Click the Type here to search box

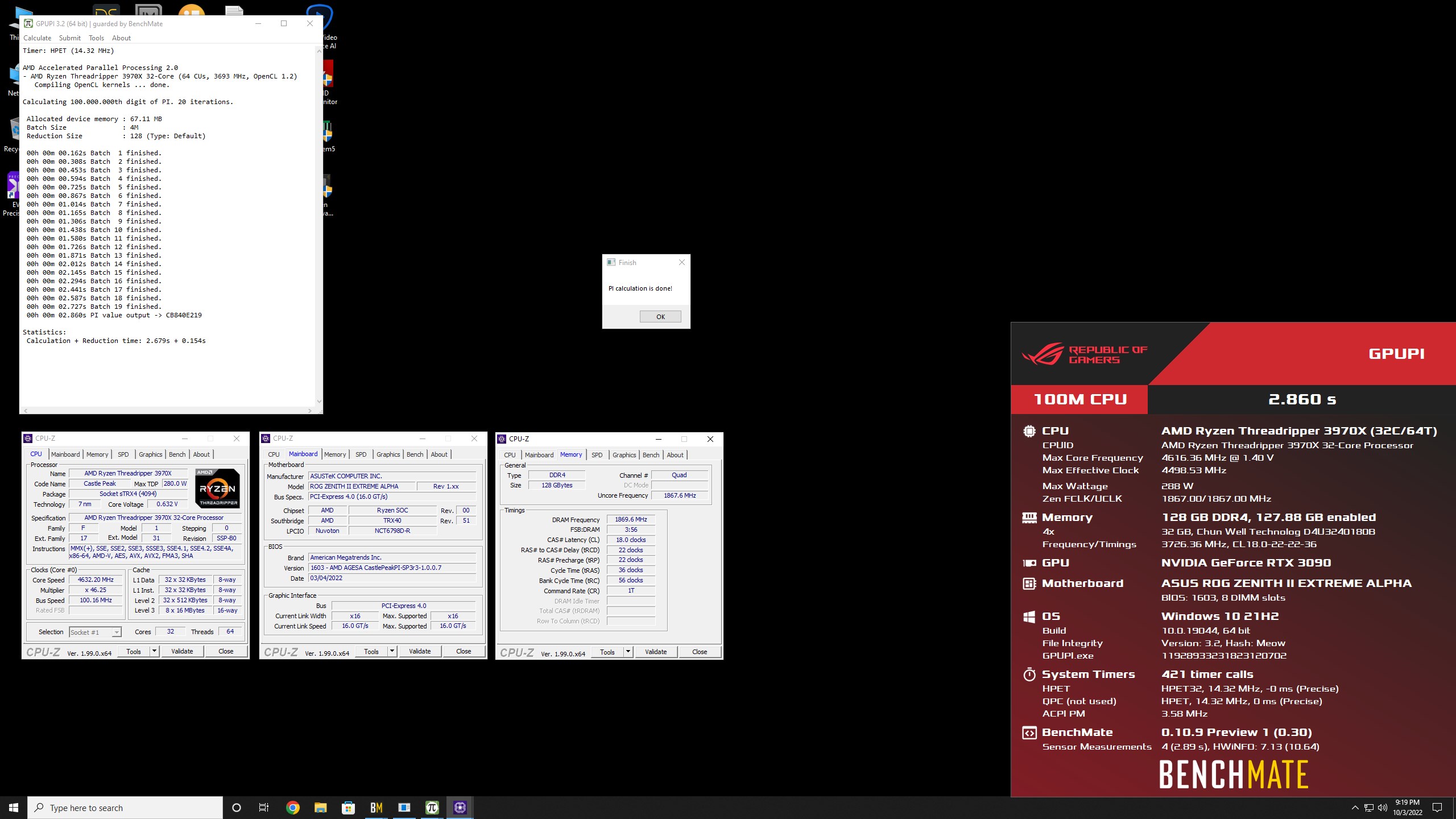(125, 808)
